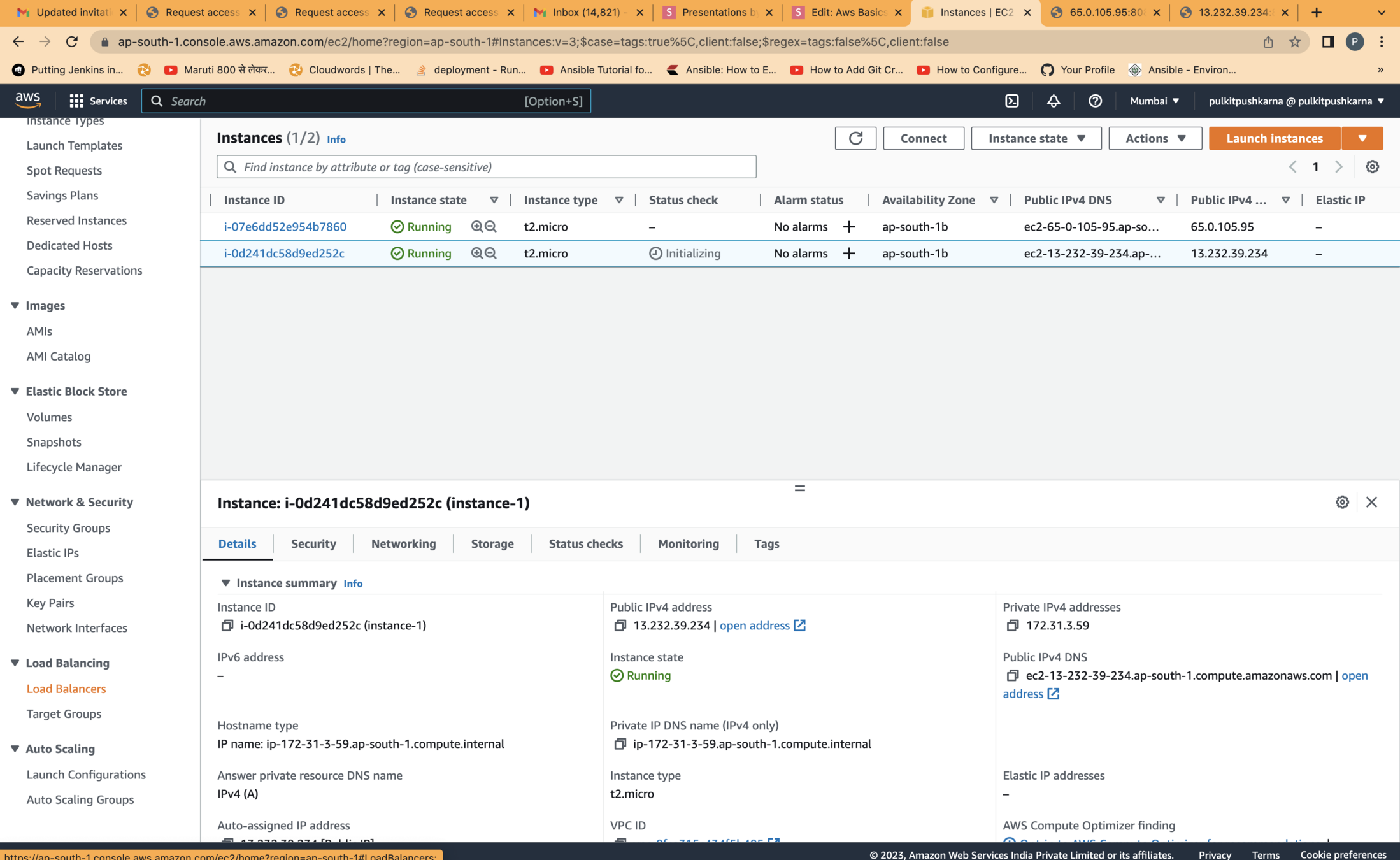The width and height of the screenshot is (1400, 860).
Task: Refresh the instances list
Action: [x=855, y=138]
